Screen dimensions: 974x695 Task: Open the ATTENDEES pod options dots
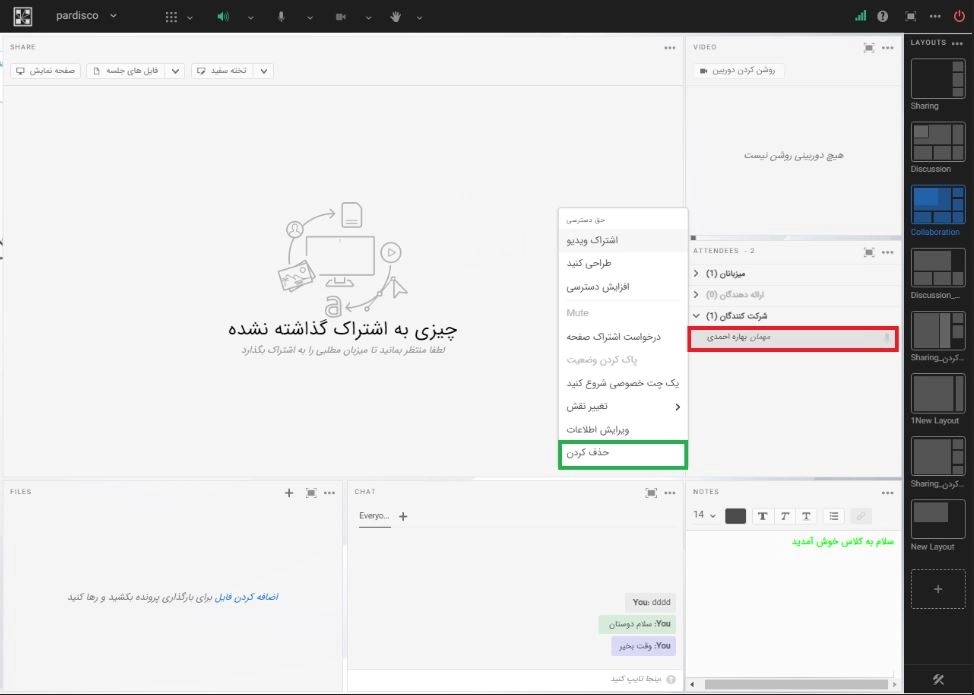point(888,252)
